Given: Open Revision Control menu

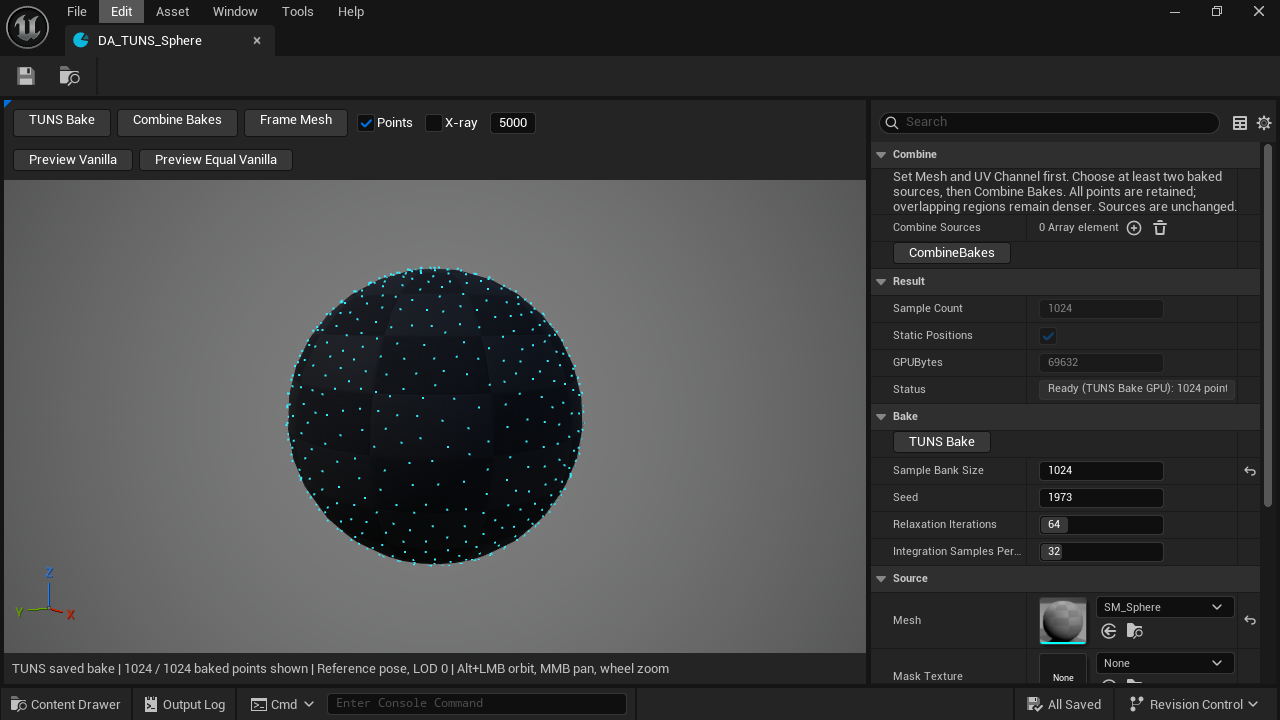Looking at the screenshot, I should pyautogui.click(x=1193, y=704).
